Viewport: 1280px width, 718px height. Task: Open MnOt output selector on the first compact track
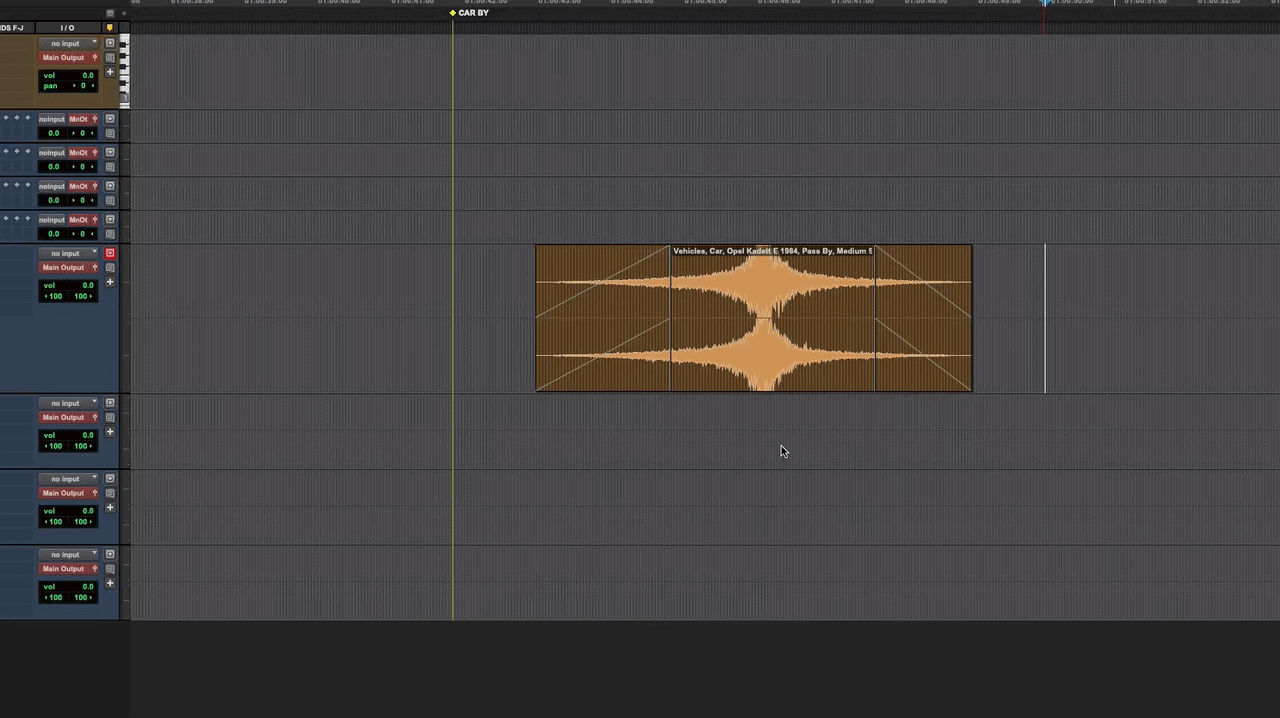click(80, 119)
